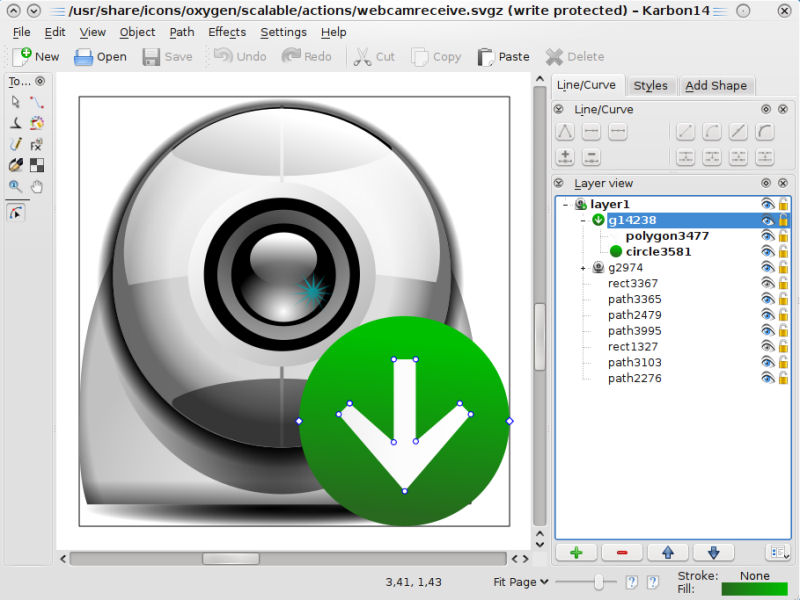Hide the g14238 group via its eye icon
Image resolution: width=800 pixels, height=600 pixels.
coord(766,220)
